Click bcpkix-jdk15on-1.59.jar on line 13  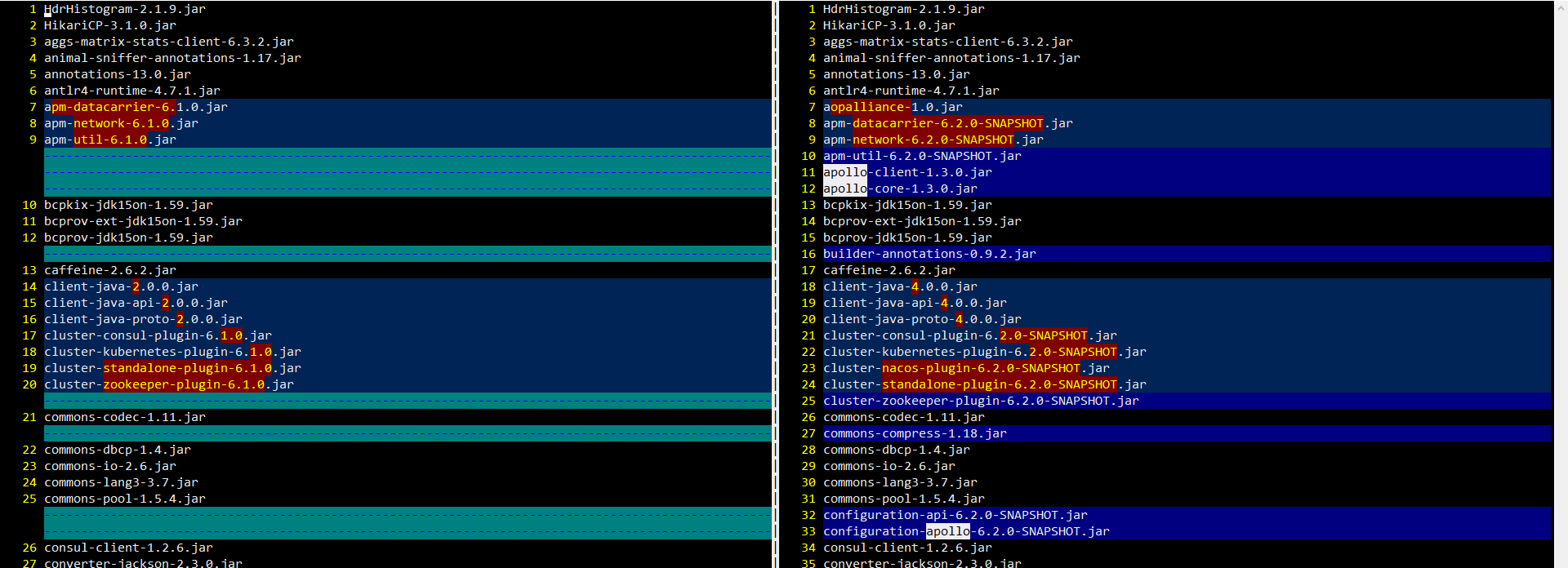pos(907,205)
